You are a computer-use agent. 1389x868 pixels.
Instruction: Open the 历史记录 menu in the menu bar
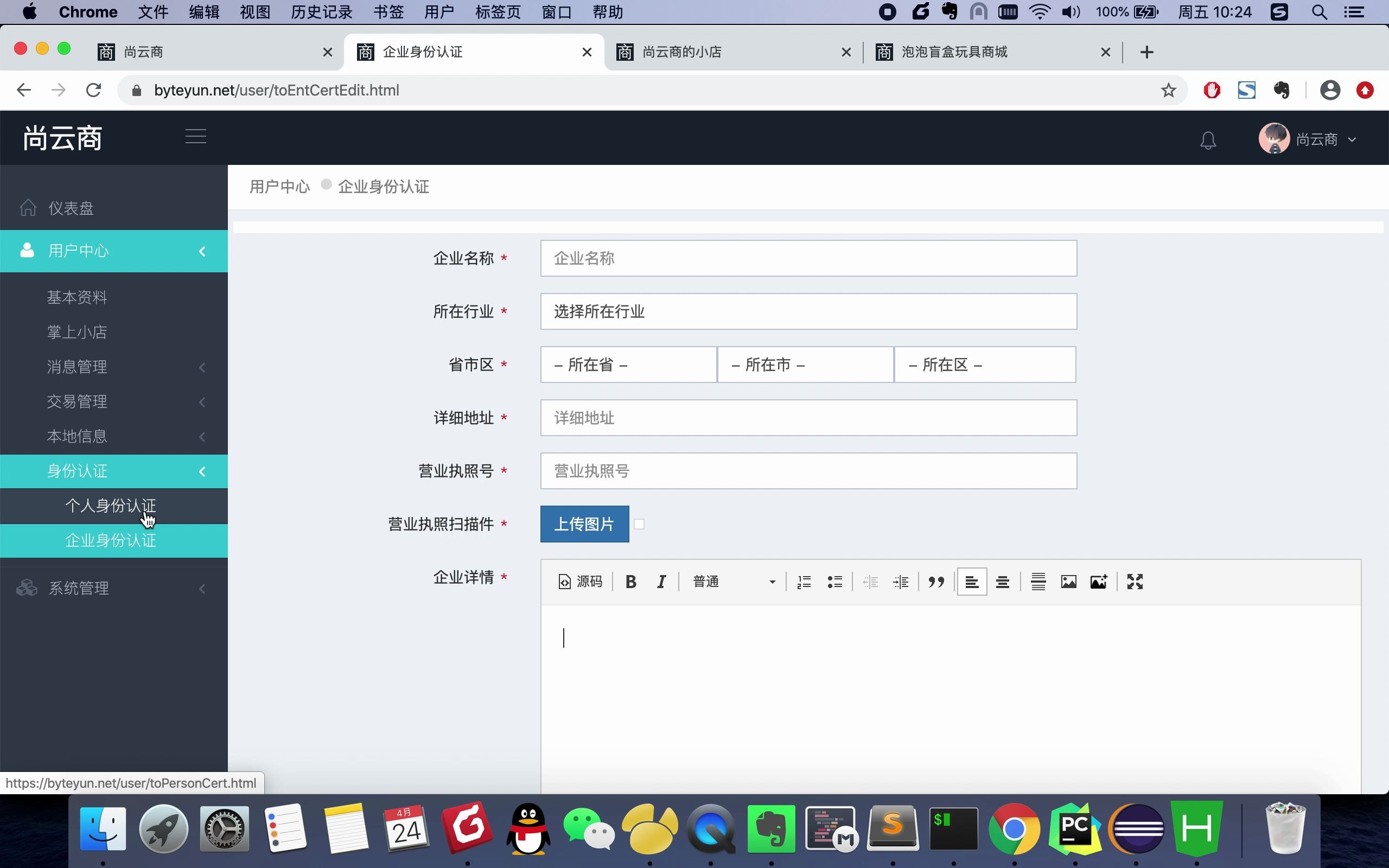pyautogui.click(x=320, y=11)
